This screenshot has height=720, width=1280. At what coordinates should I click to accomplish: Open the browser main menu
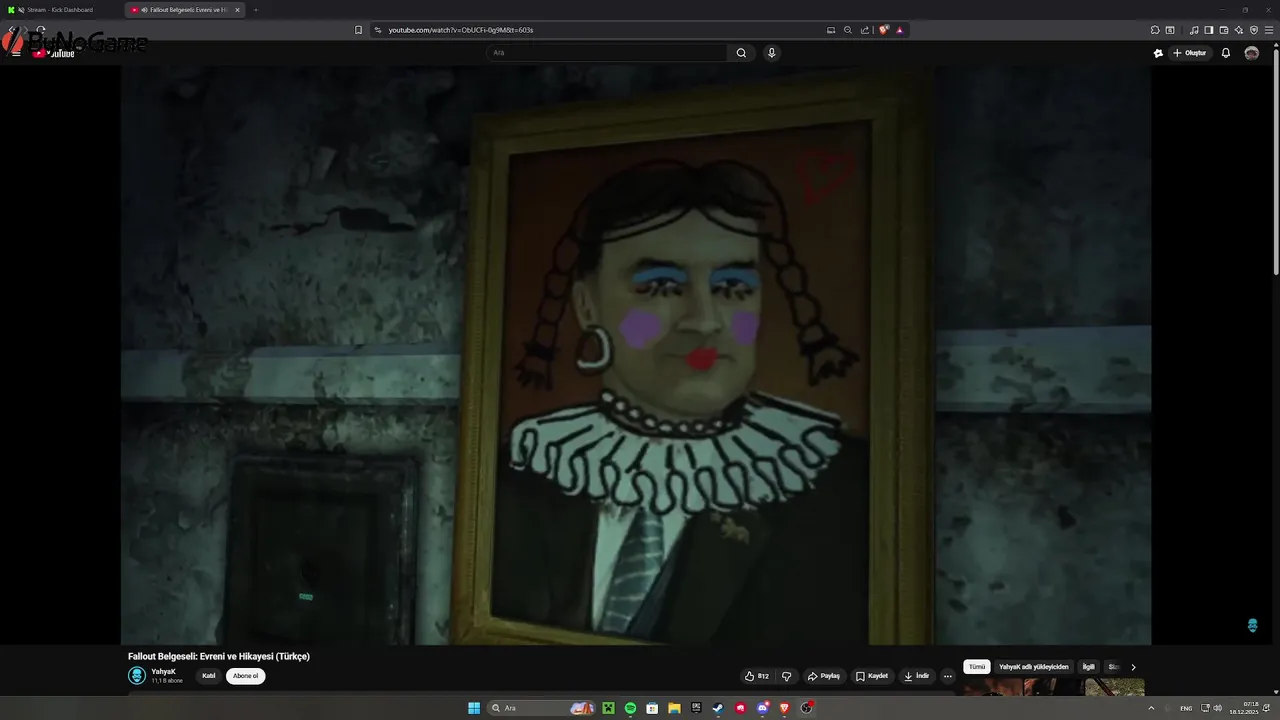[x=1269, y=30]
